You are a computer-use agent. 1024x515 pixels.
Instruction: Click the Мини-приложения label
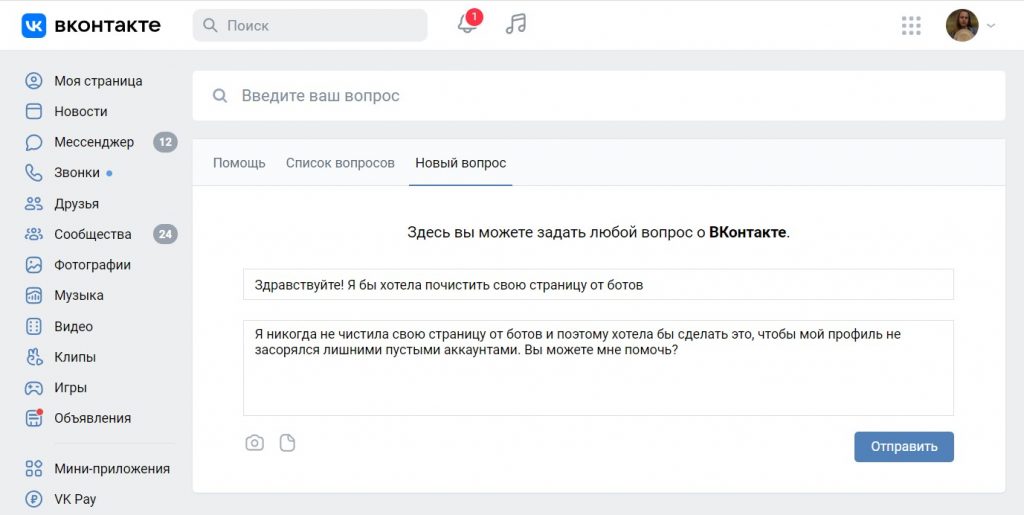tap(112, 469)
